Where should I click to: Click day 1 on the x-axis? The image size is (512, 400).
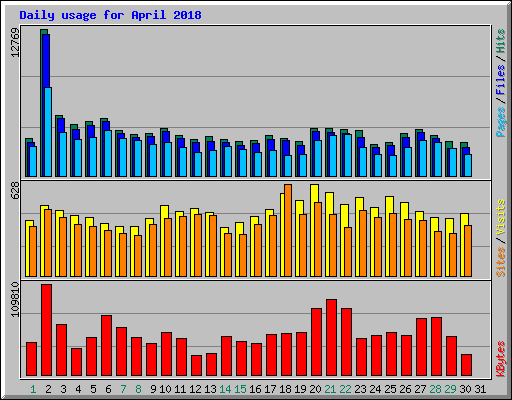pos(33,389)
